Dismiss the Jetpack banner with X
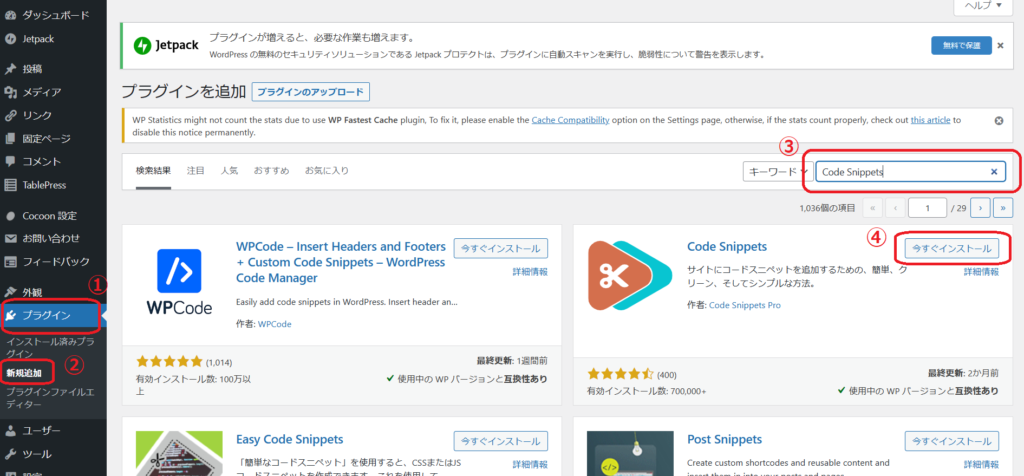The height and width of the screenshot is (476, 1024). pos(1000,45)
